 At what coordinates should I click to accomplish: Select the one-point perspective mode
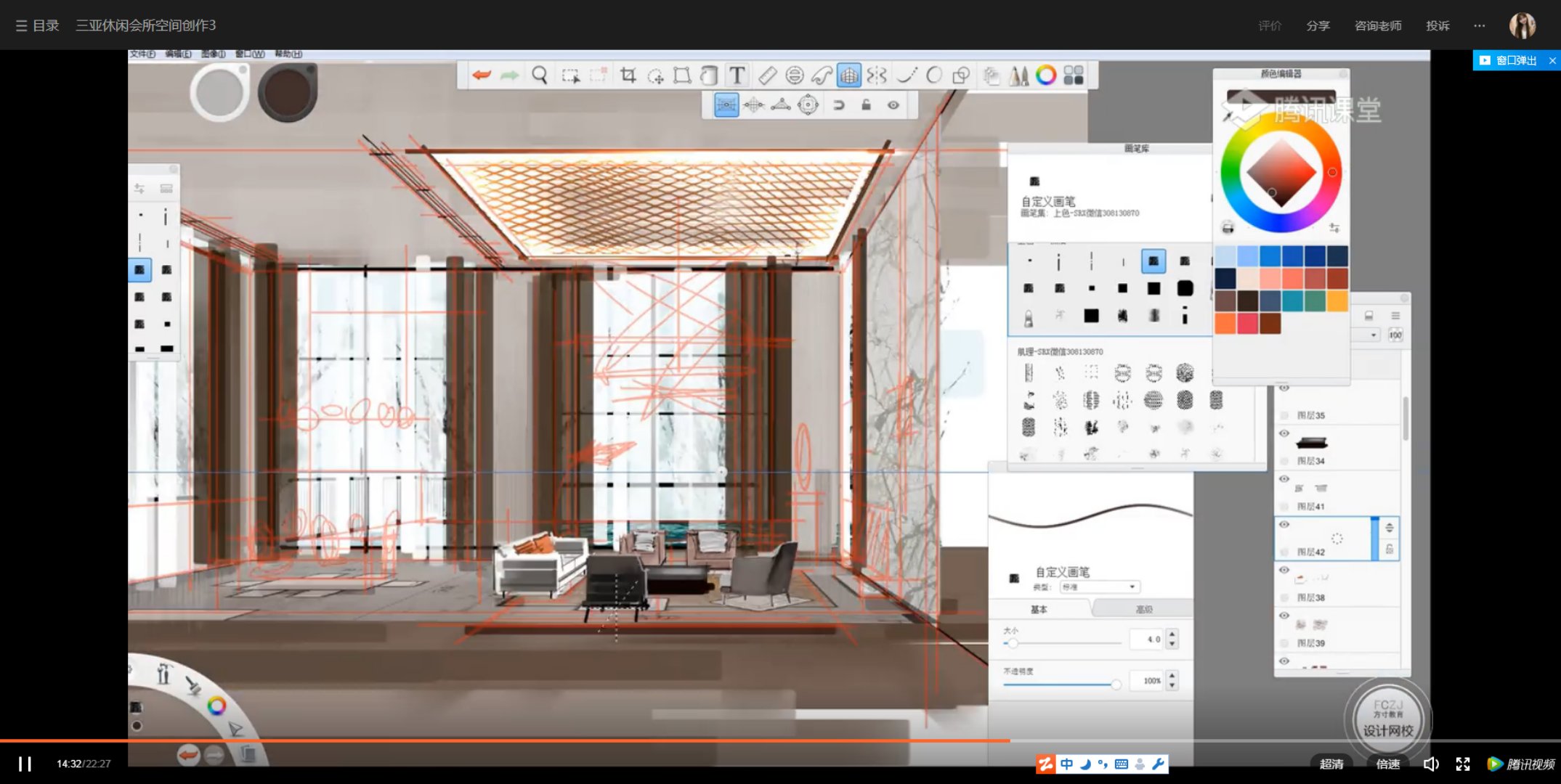[x=726, y=105]
